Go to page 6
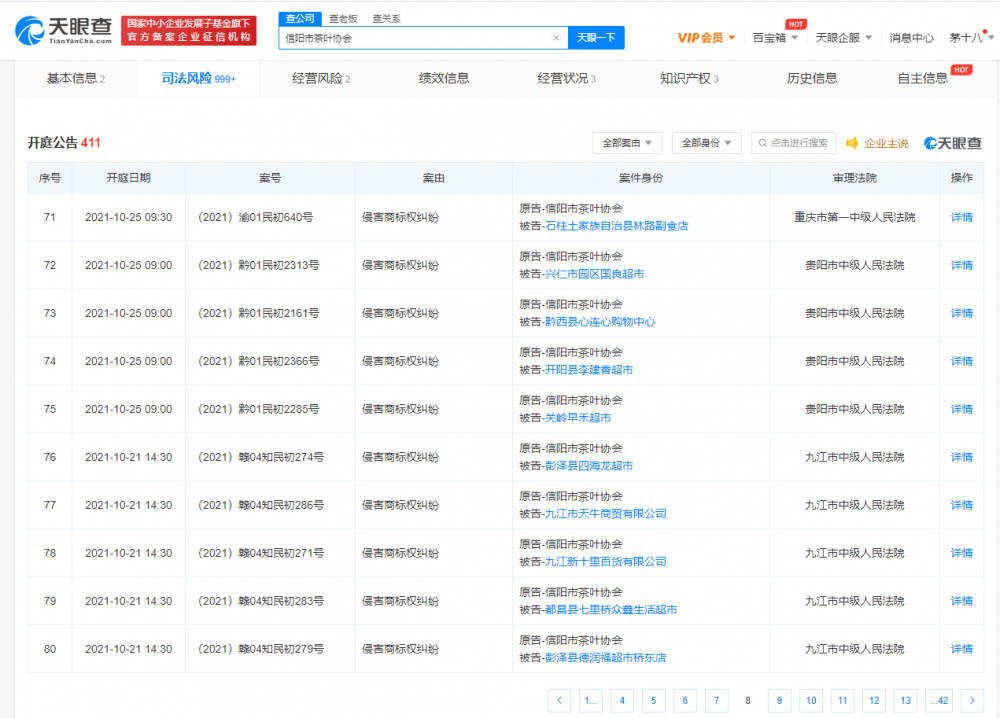Viewport: 1000px width, 718px height. click(x=685, y=700)
